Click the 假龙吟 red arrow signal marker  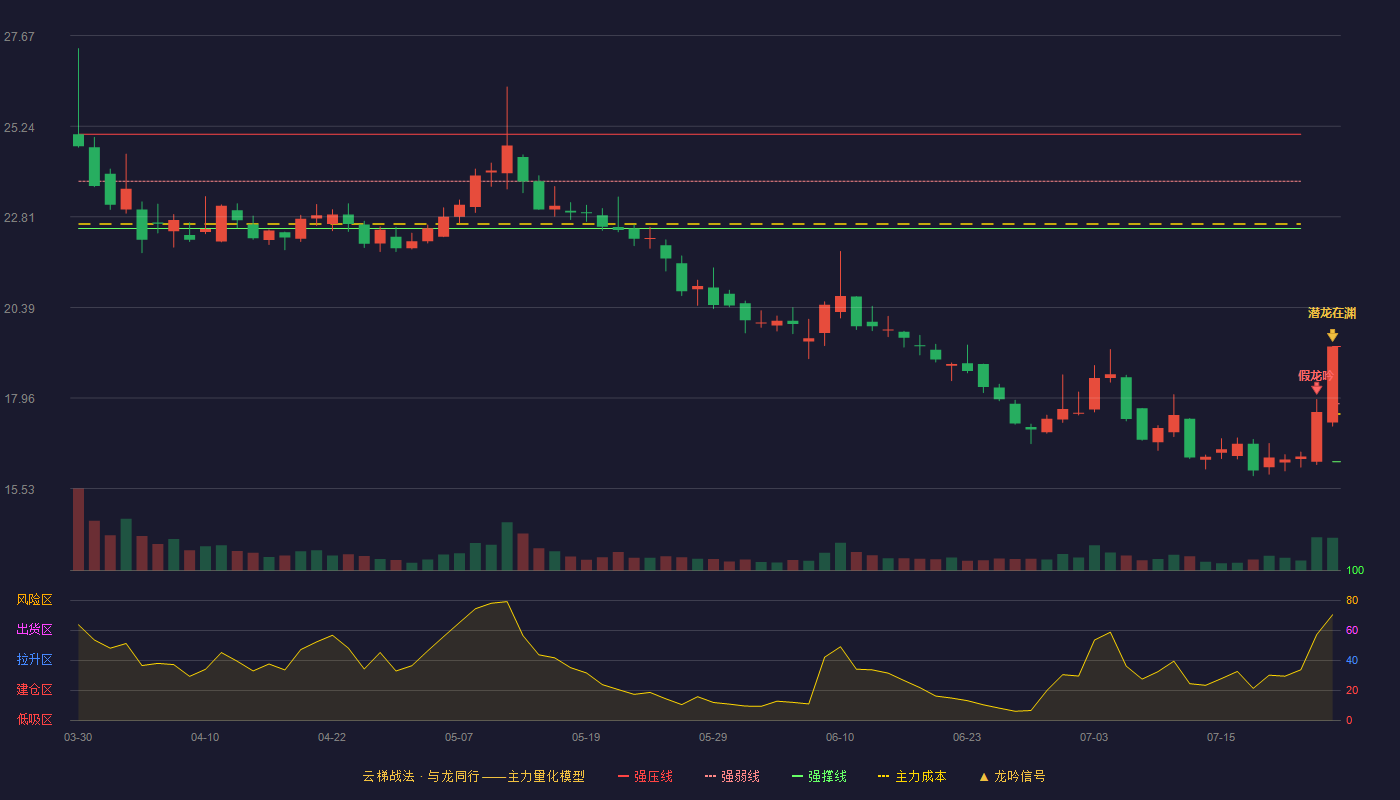tap(1317, 388)
